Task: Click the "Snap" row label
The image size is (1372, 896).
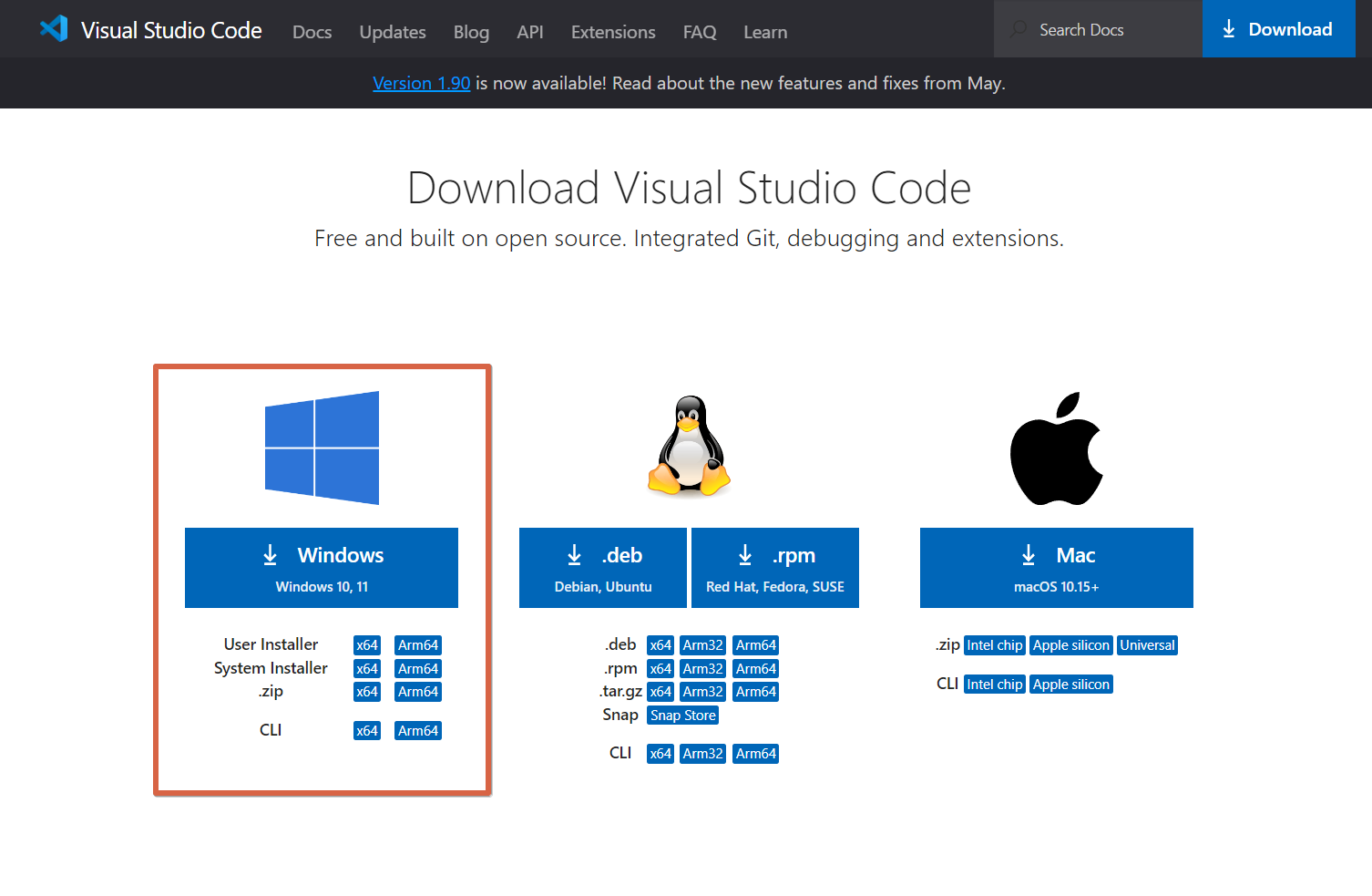Action: pyautogui.click(x=620, y=715)
